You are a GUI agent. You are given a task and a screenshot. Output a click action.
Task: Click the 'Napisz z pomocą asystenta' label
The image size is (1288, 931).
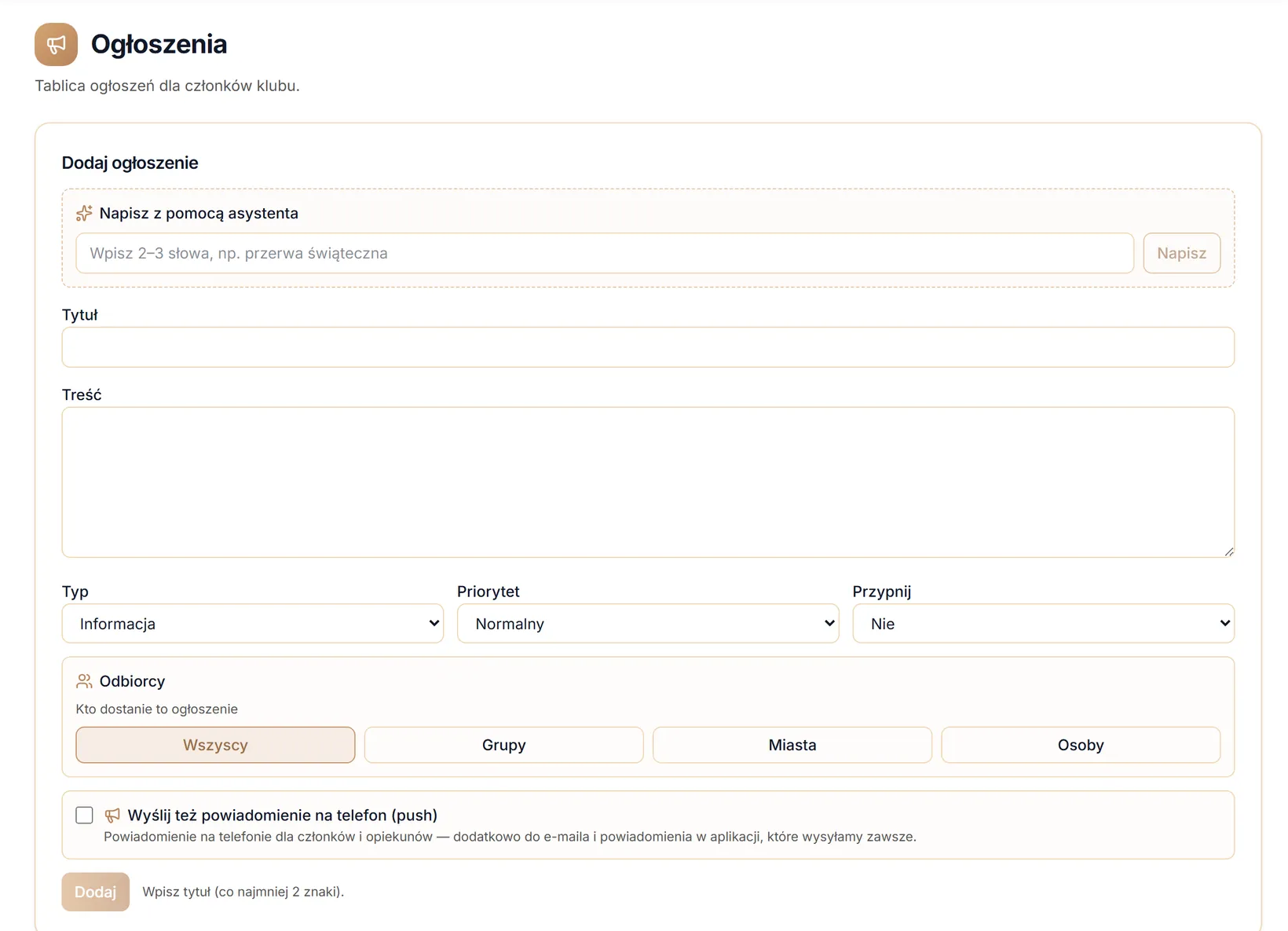point(199,213)
